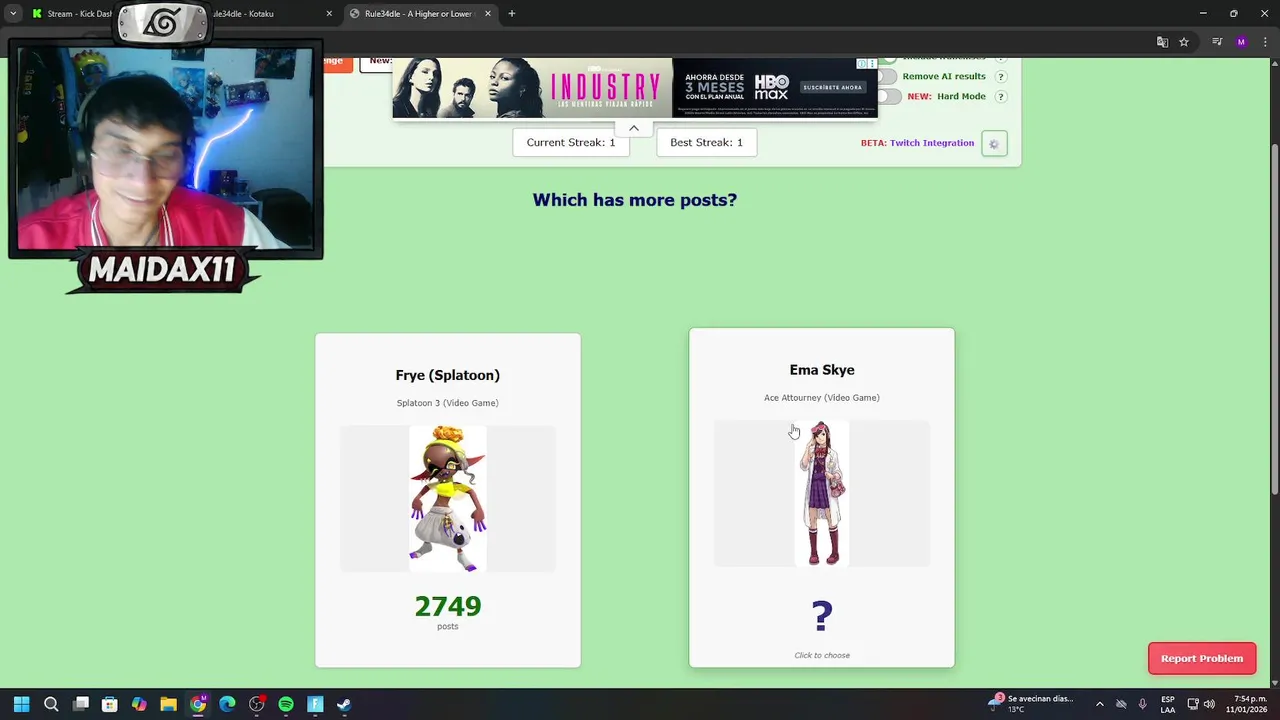Open Steam from the taskbar
Viewport: 1280px width, 720px height.
(x=344, y=704)
